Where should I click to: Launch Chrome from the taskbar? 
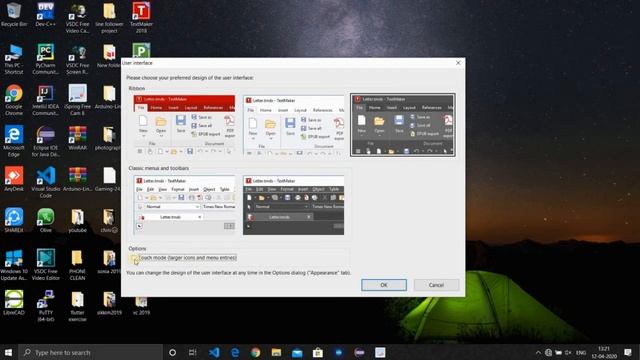pyautogui.click(x=256, y=352)
